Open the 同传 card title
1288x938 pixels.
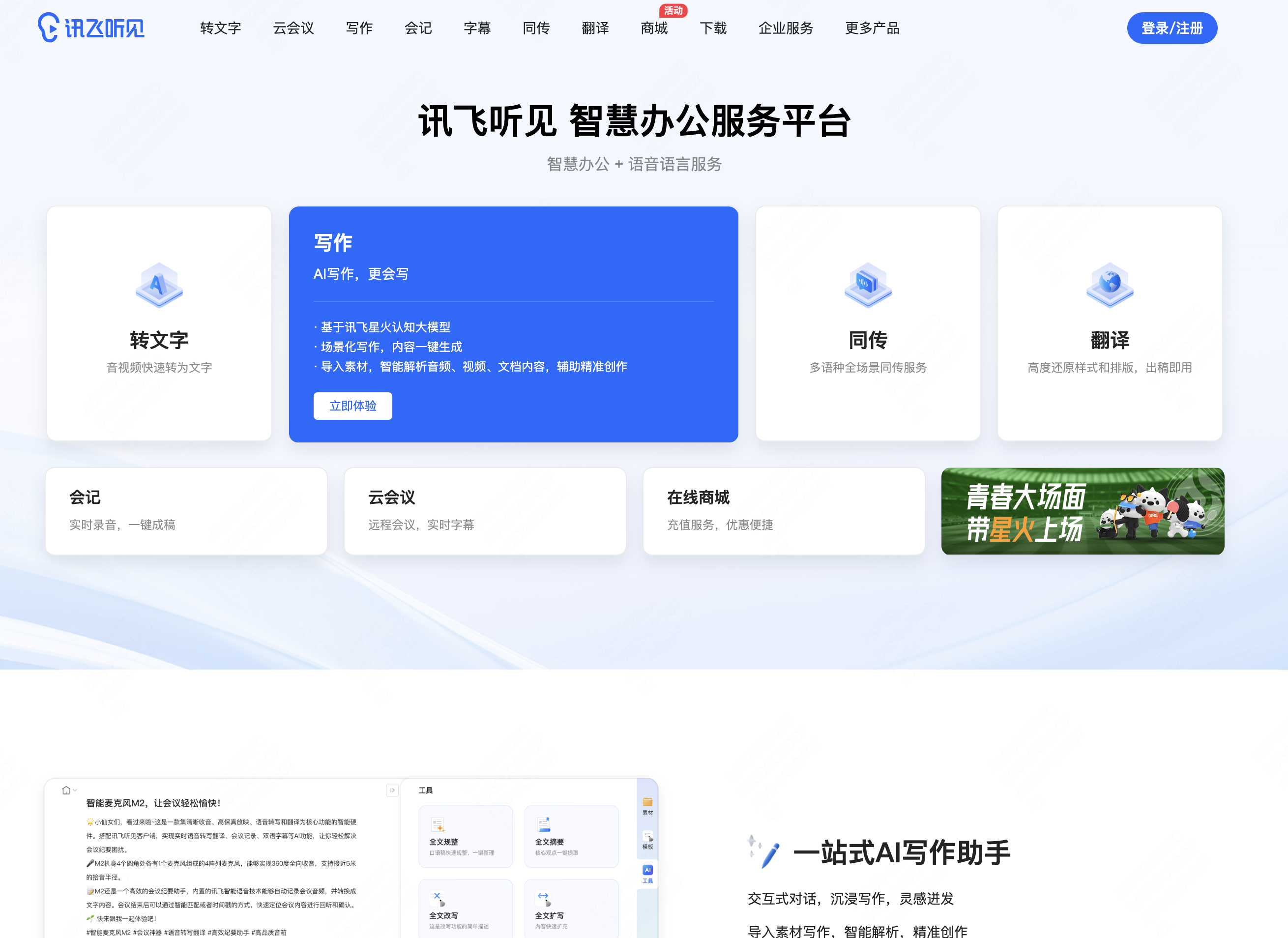[x=868, y=340]
